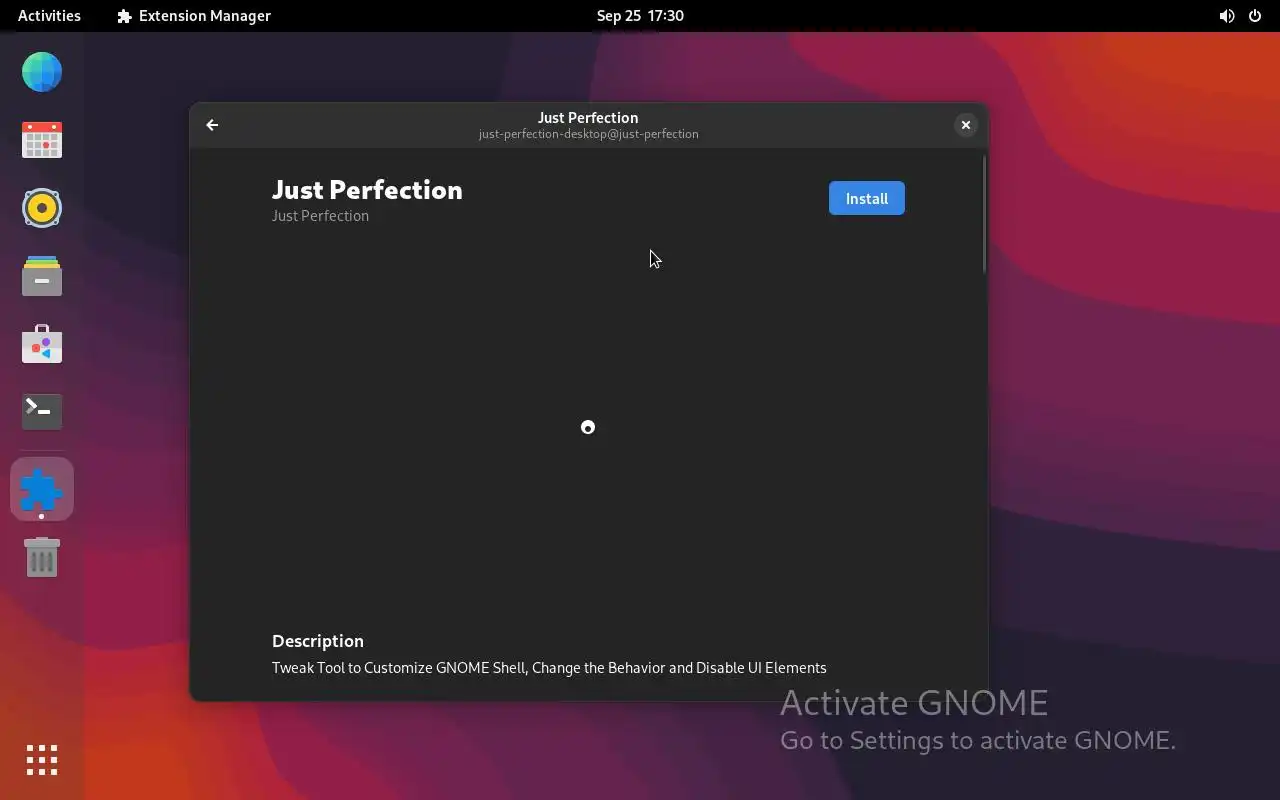Open the Calendar app in the dock
Viewport: 1280px width, 800px height.
(x=42, y=140)
